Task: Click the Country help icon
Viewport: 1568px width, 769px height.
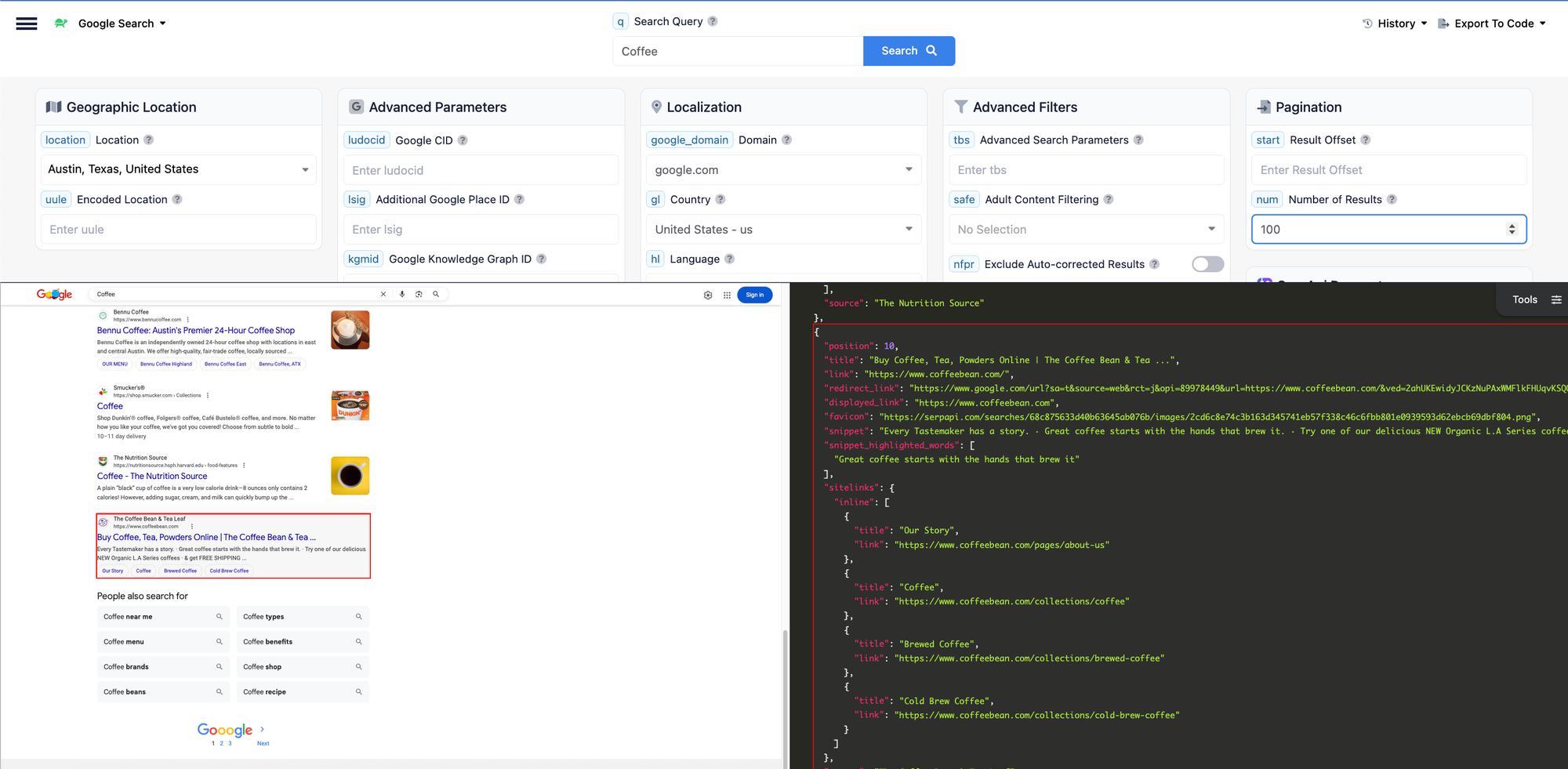Action: pyautogui.click(x=720, y=199)
